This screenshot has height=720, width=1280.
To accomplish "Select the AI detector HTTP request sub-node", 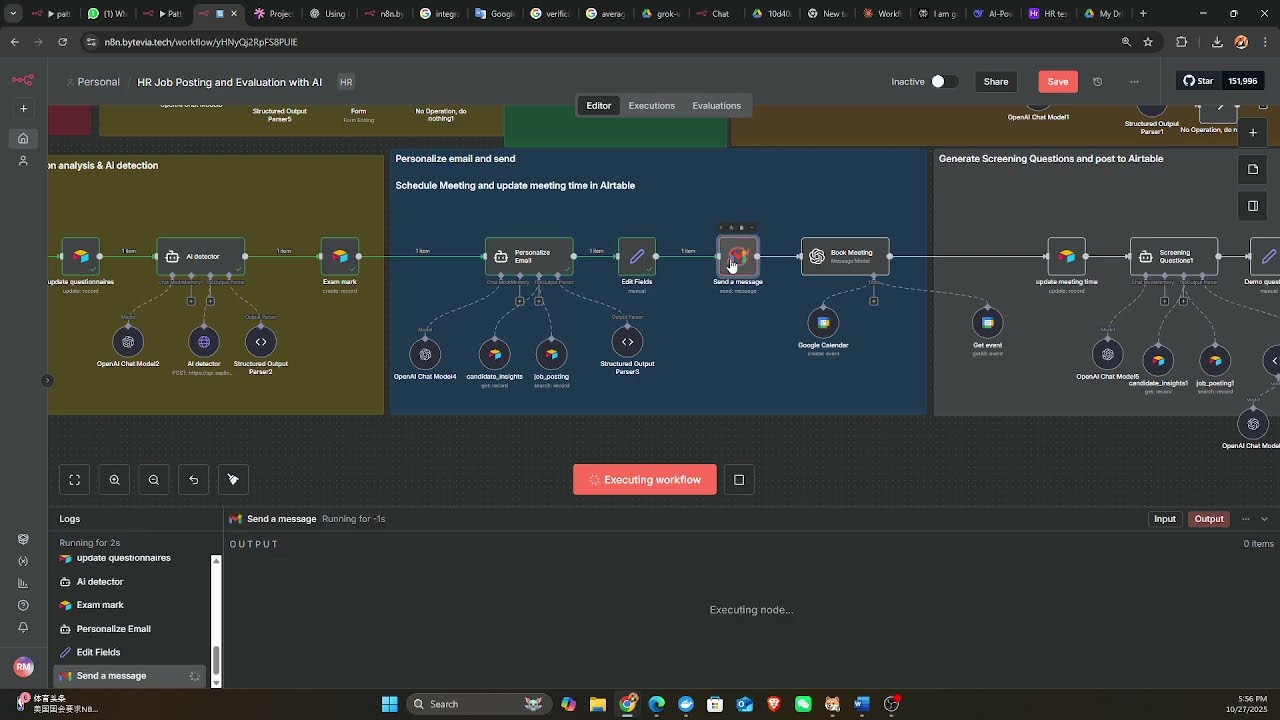I will [x=204, y=342].
